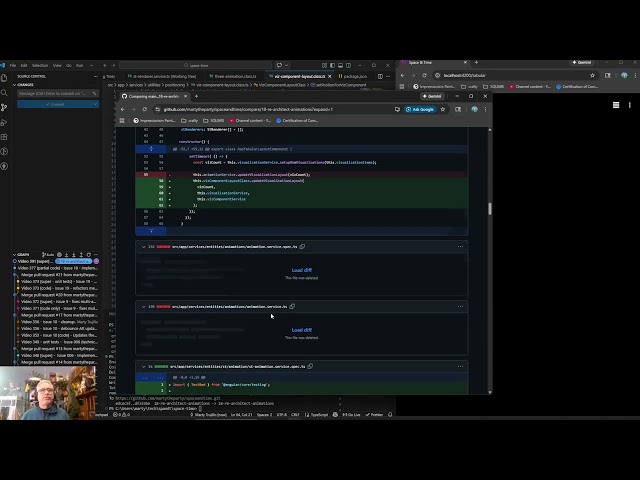Copy the animation.service.ts file path

292,307
